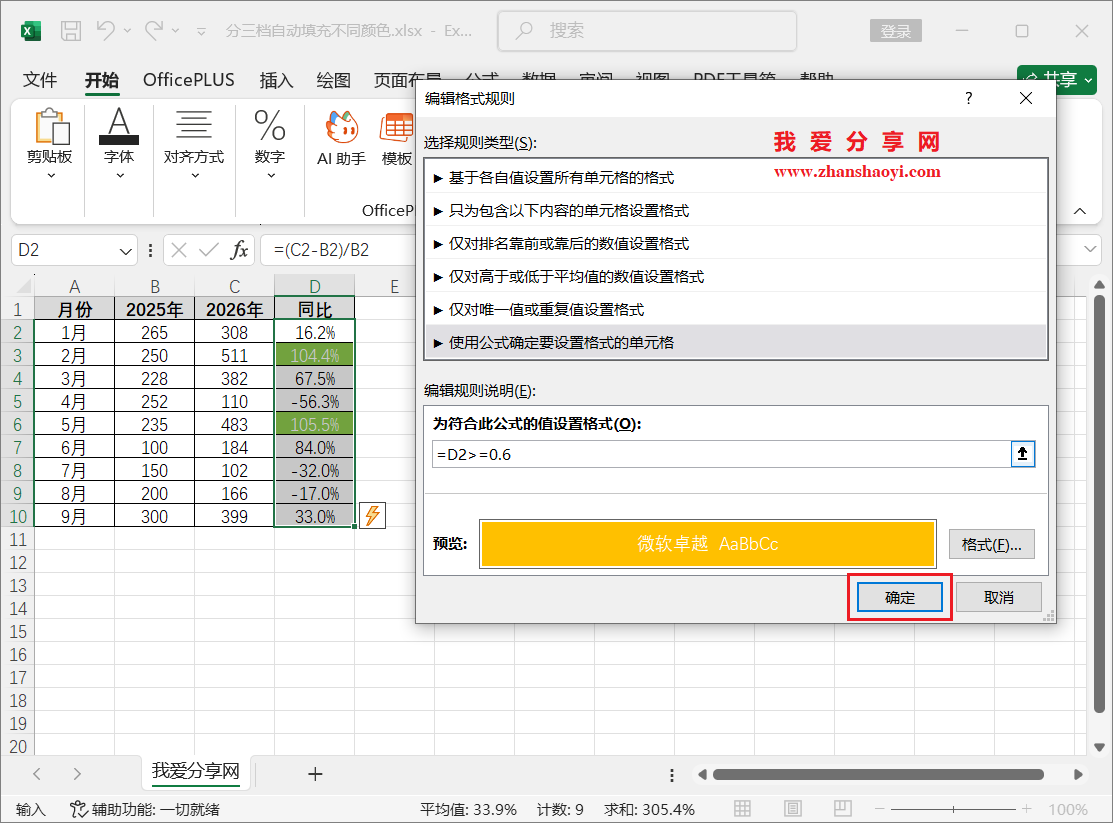Click the 搜索 search box
1113x823 pixels.
point(647,31)
